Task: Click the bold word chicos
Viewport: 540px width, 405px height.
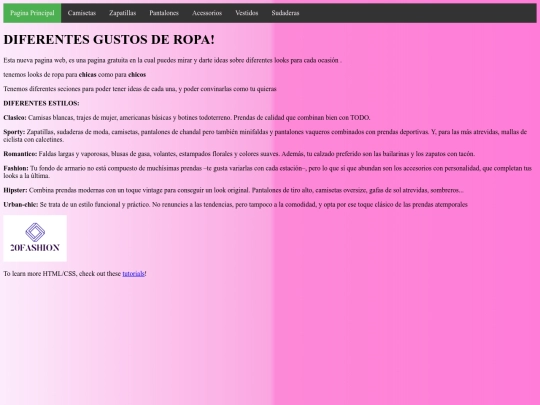Action: [x=137, y=75]
